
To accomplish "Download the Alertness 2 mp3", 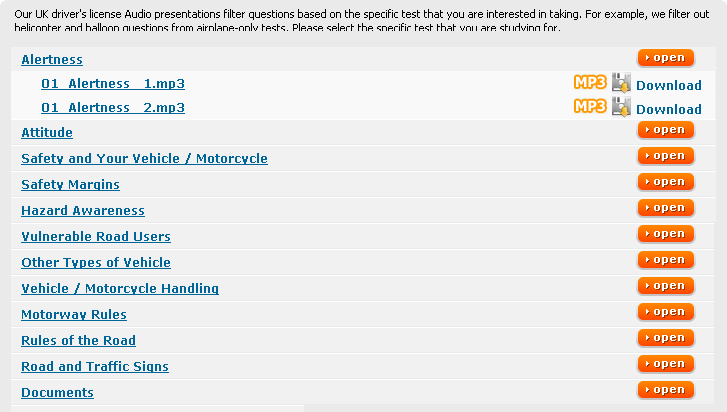I will click(x=668, y=109).
